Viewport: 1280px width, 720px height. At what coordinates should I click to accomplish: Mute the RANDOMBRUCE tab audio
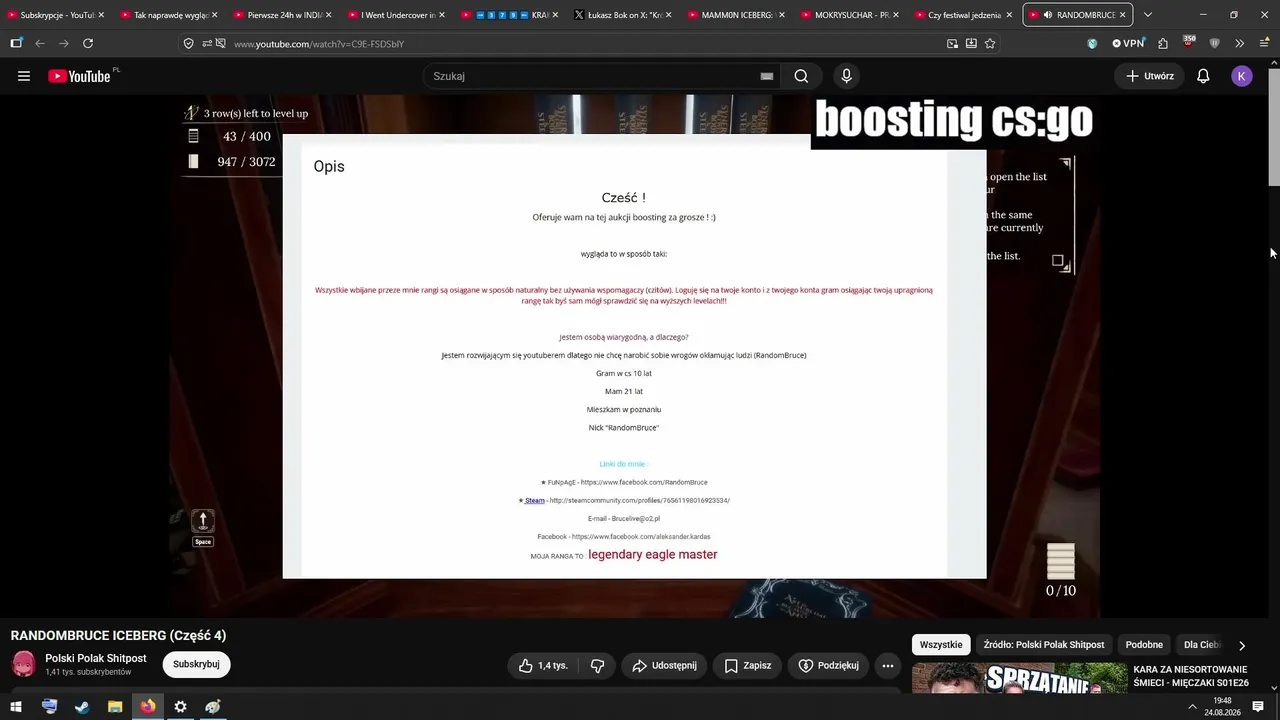point(1046,15)
